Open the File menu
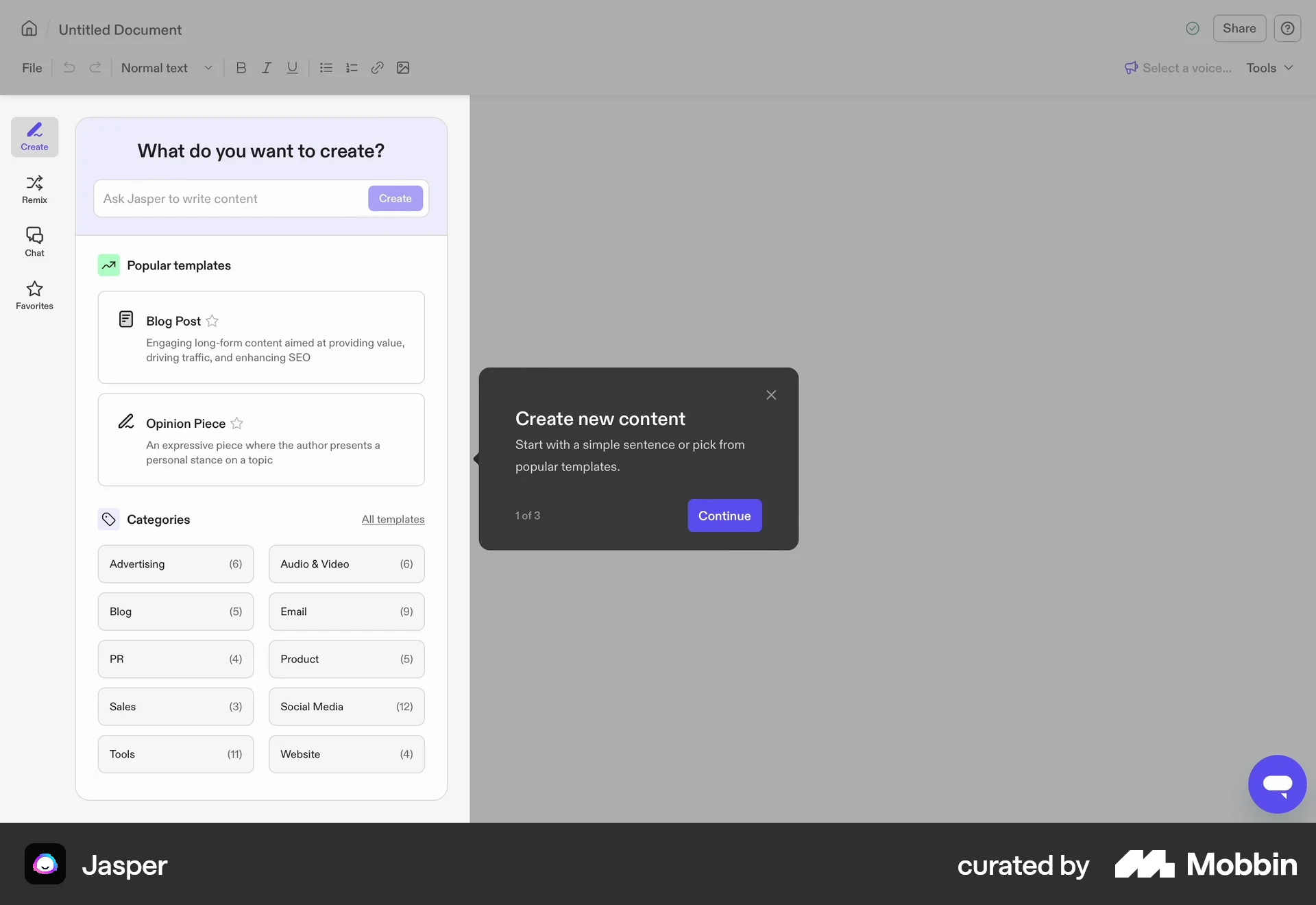Viewport: 1316px width, 905px height. pos(31,68)
